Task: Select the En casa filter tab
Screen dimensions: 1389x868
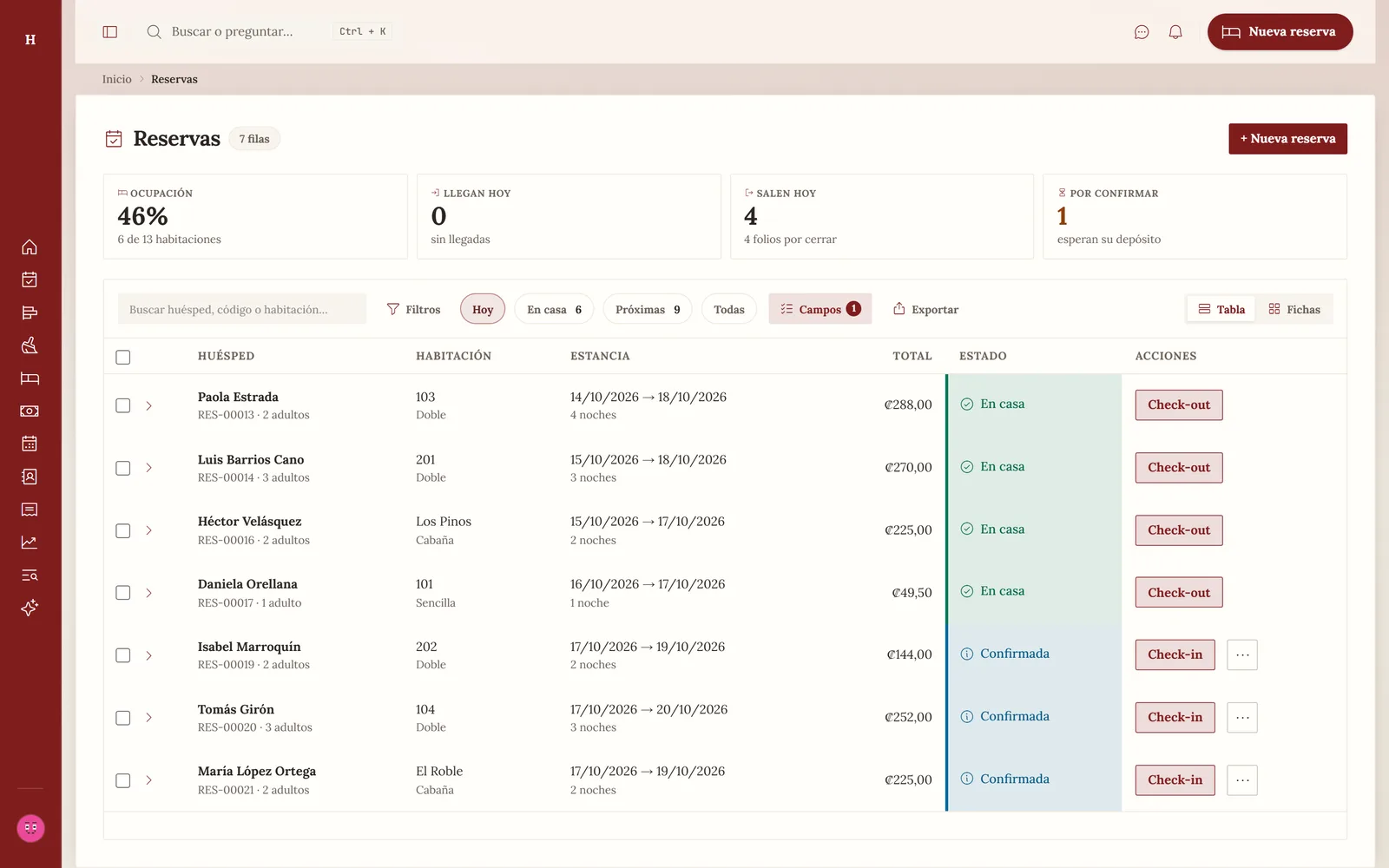Action: coord(554,309)
